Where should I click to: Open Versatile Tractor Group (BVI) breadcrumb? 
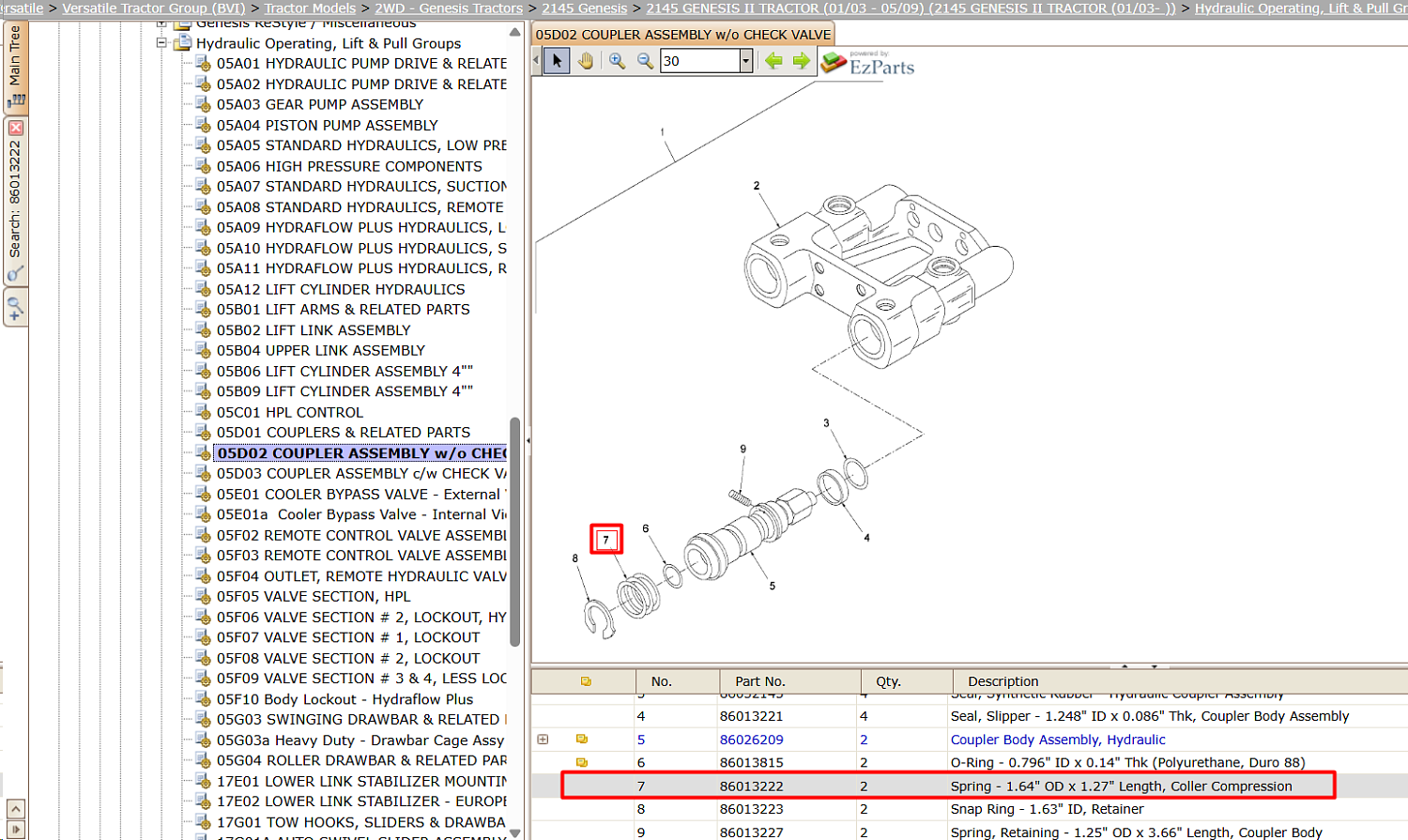(x=154, y=8)
